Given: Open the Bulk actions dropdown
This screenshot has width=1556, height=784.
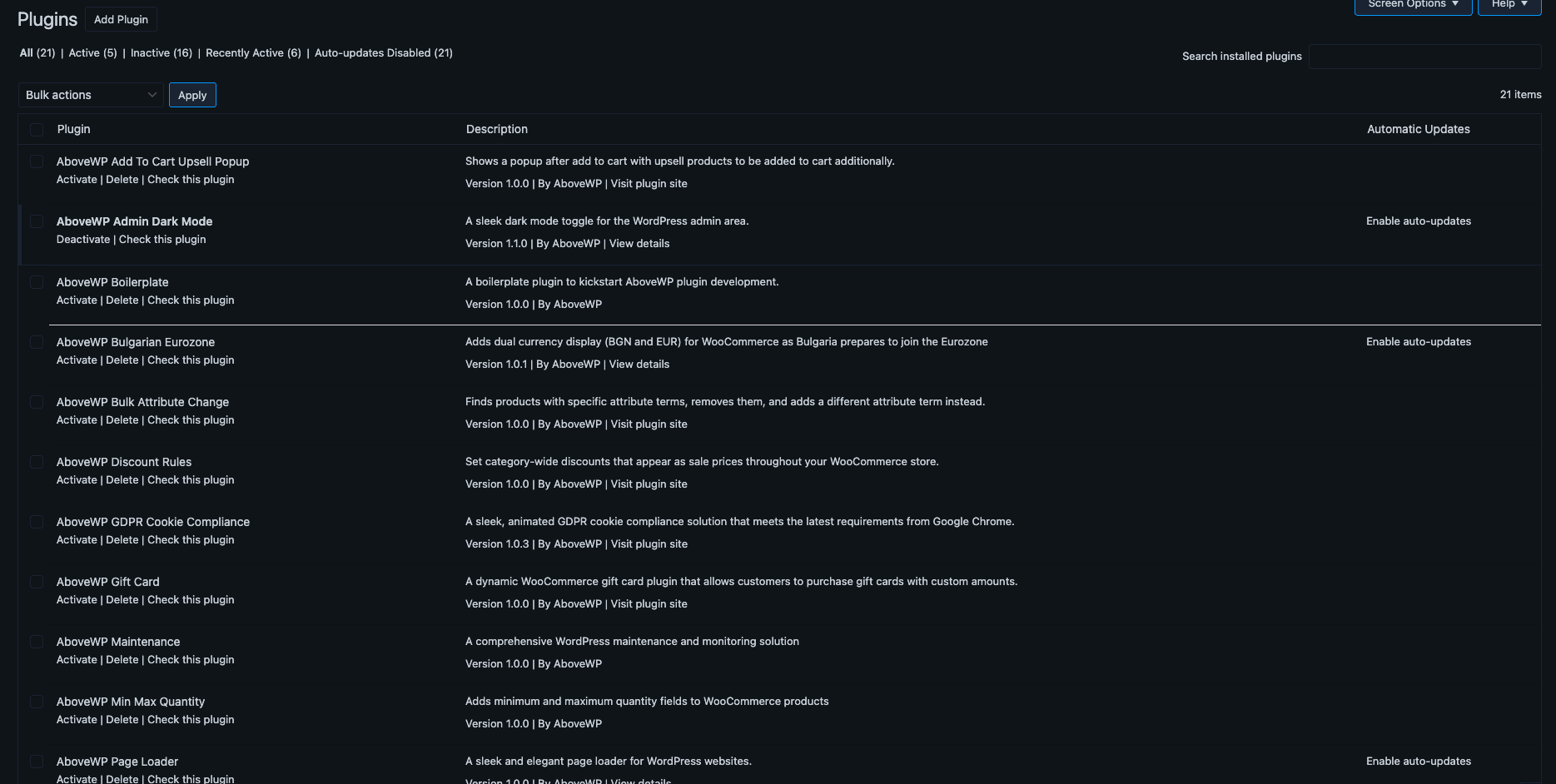Looking at the screenshot, I should [91, 95].
